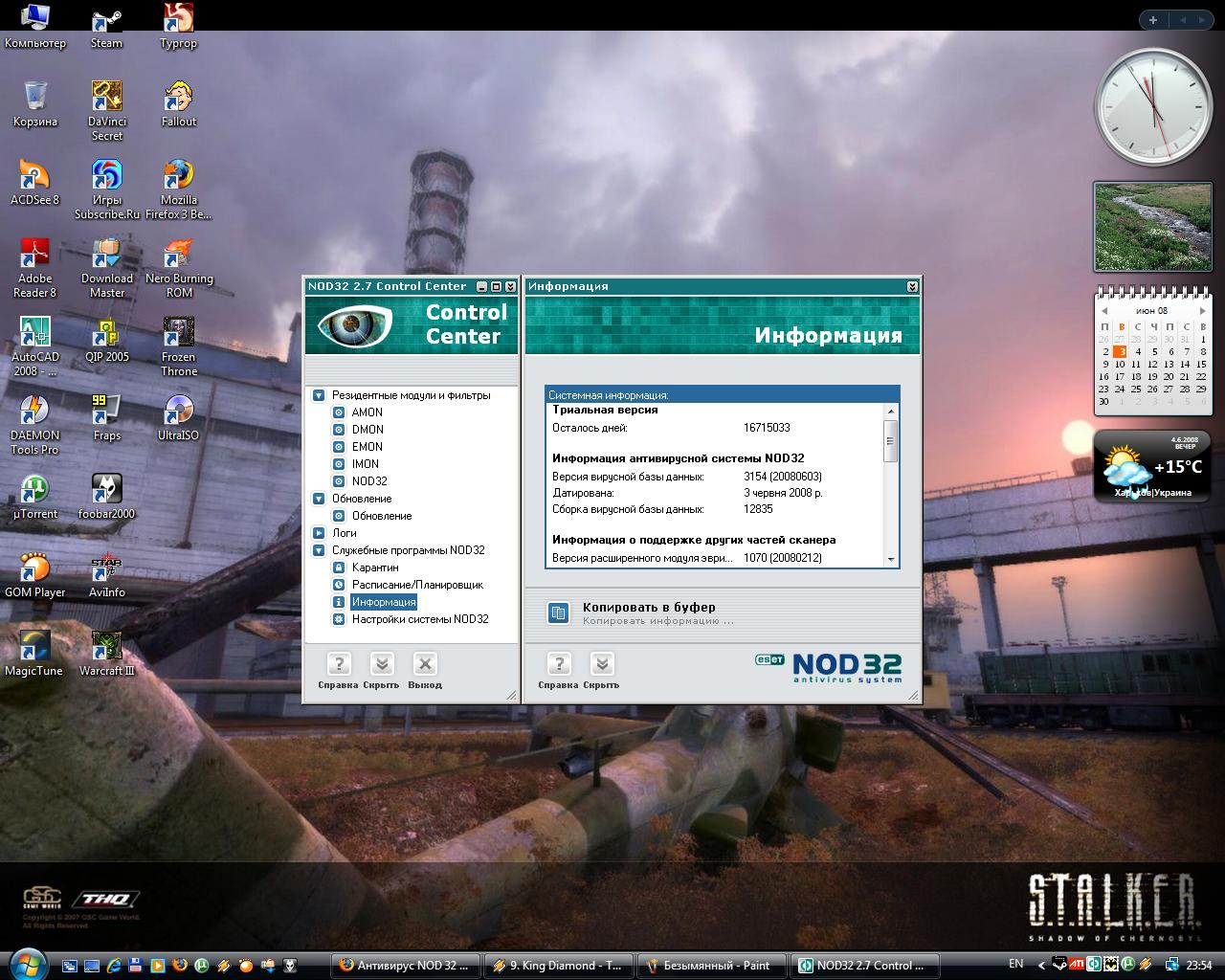Open the Warcraft III desktop icon
This screenshot has height=980, width=1225.
click(x=106, y=655)
